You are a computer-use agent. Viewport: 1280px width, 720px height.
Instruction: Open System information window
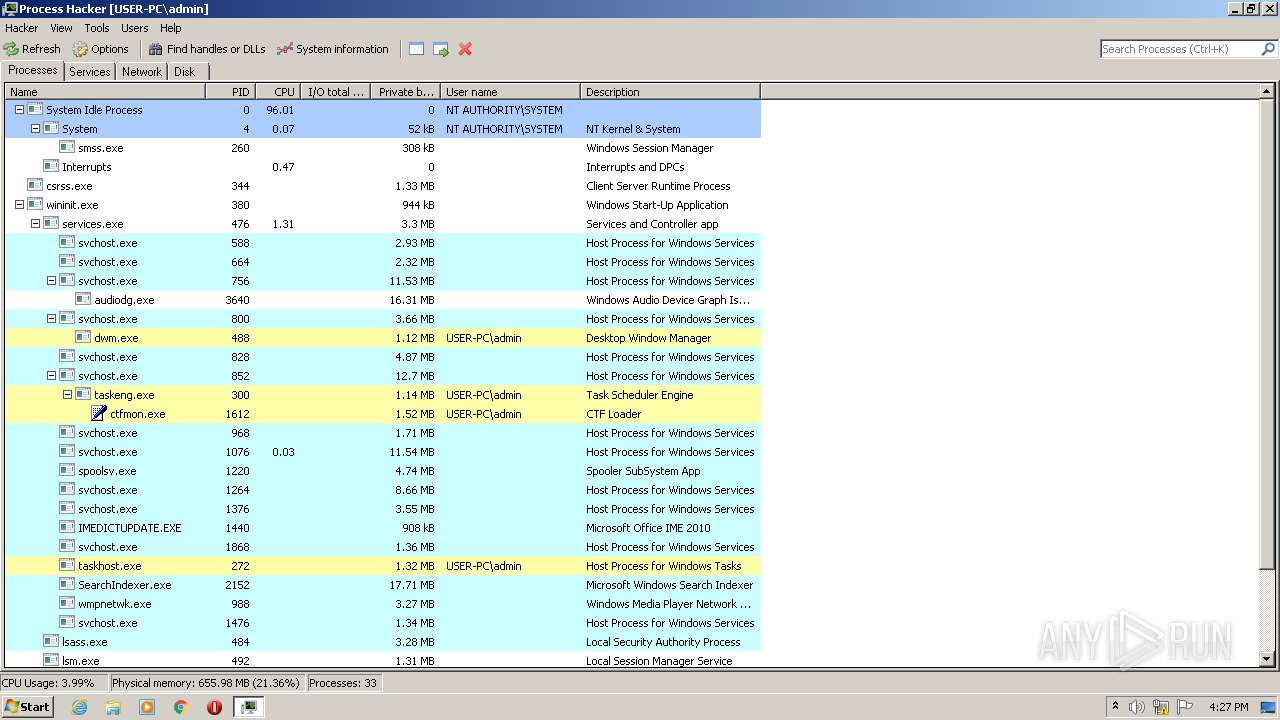coord(332,49)
